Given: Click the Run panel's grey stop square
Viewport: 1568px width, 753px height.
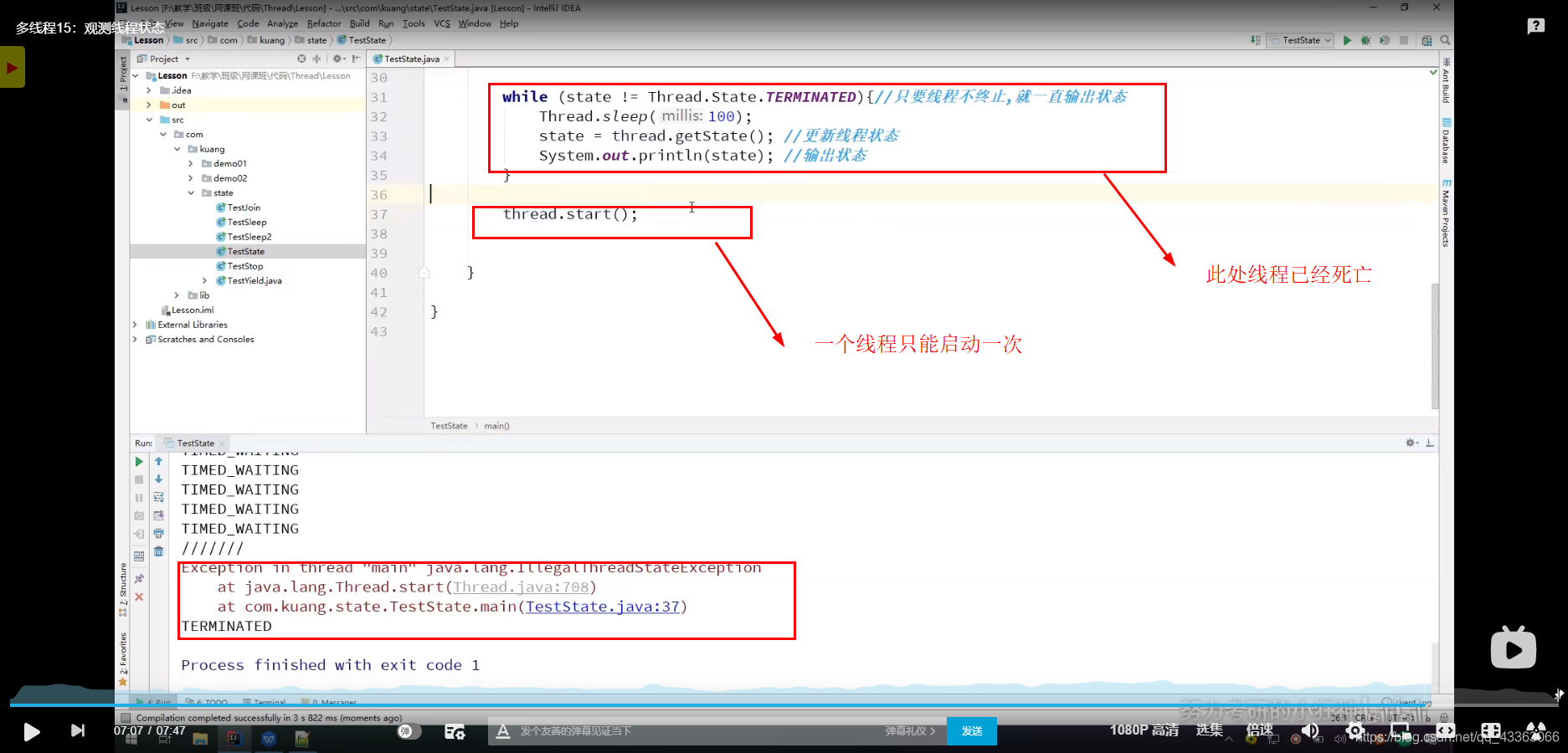Looking at the screenshot, I should 139,479.
